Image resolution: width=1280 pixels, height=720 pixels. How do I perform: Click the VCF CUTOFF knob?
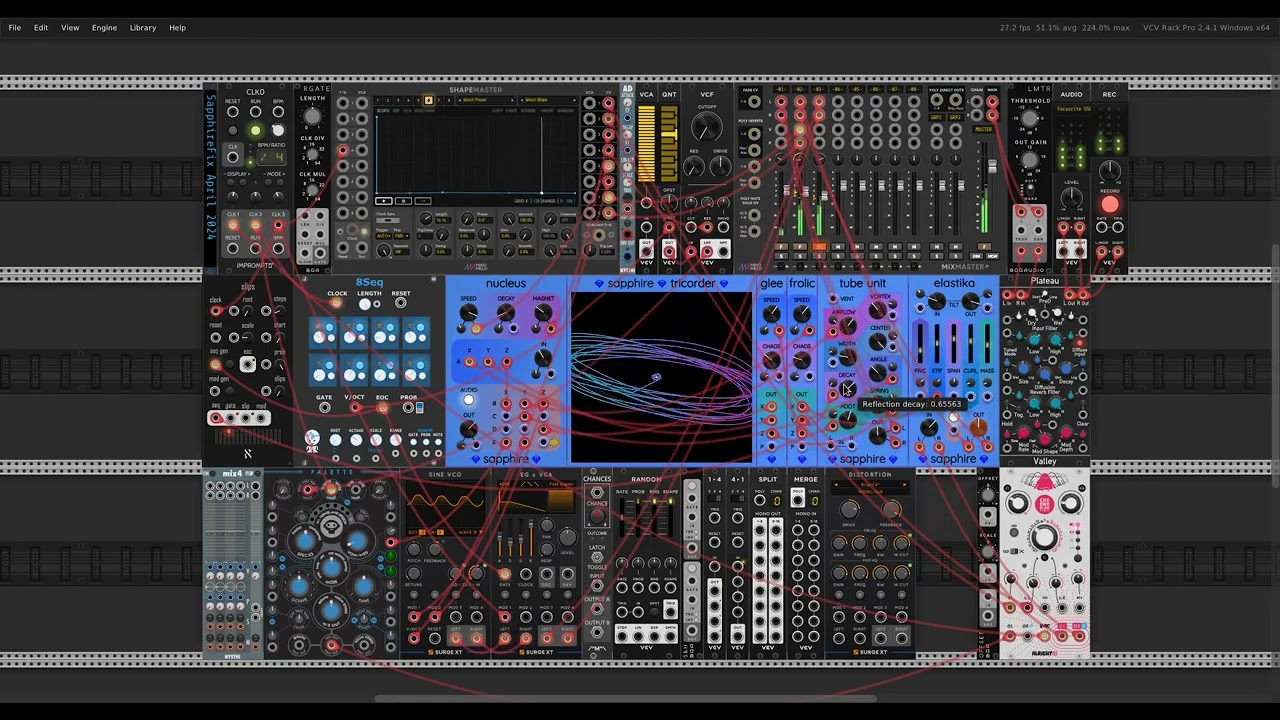pyautogui.click(x=706, y=127)
